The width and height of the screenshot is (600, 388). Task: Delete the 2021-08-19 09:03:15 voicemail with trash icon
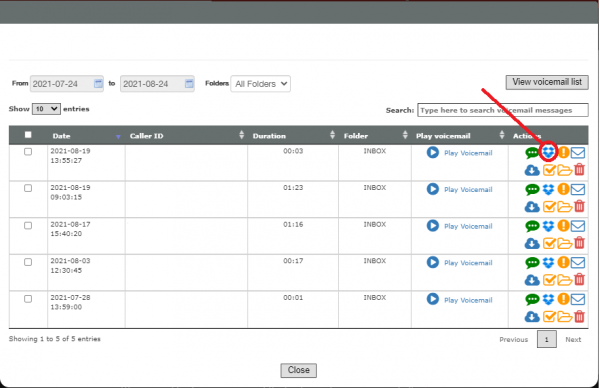coord(580,207)
